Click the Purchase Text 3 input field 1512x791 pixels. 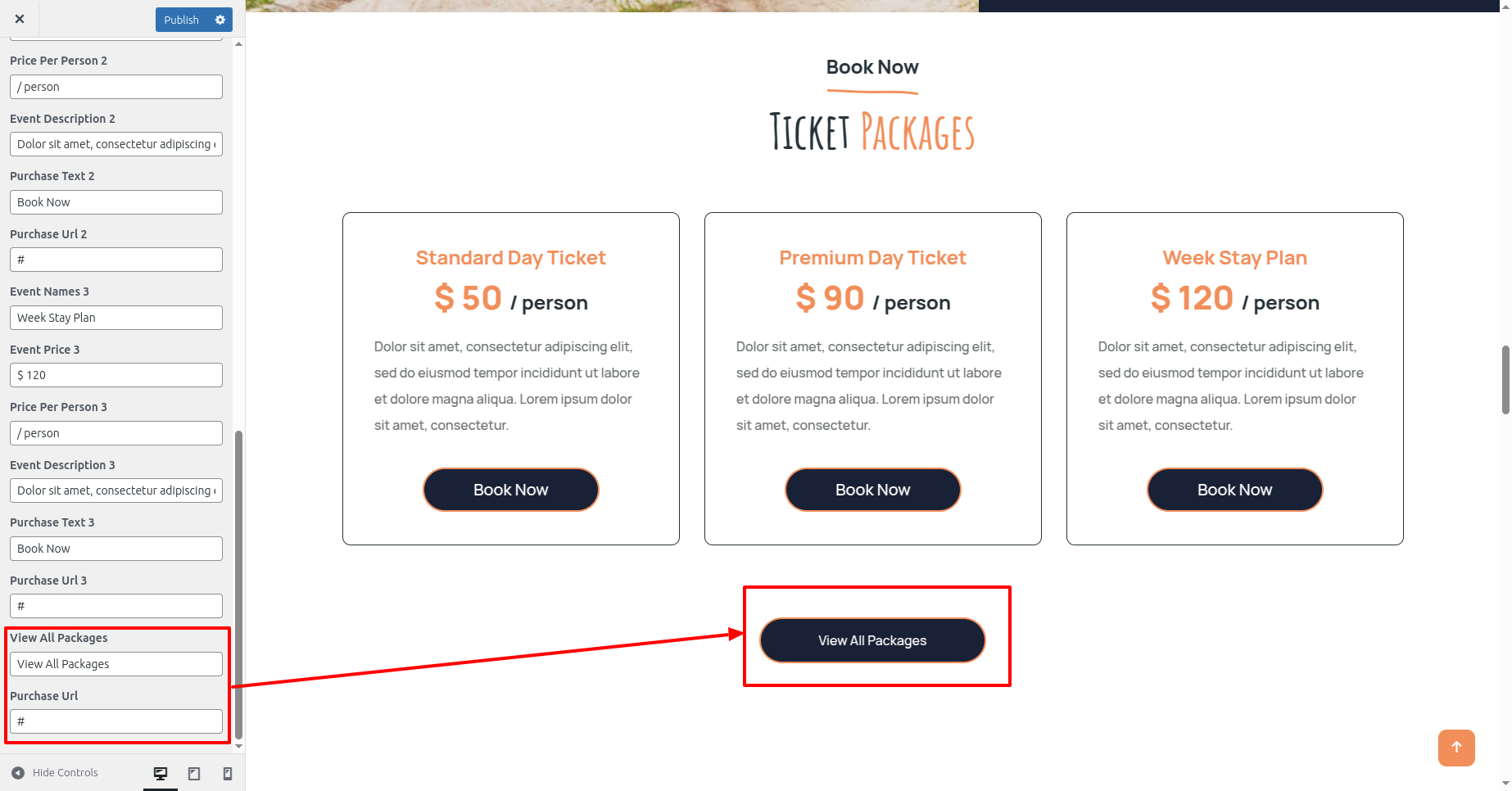116,549
